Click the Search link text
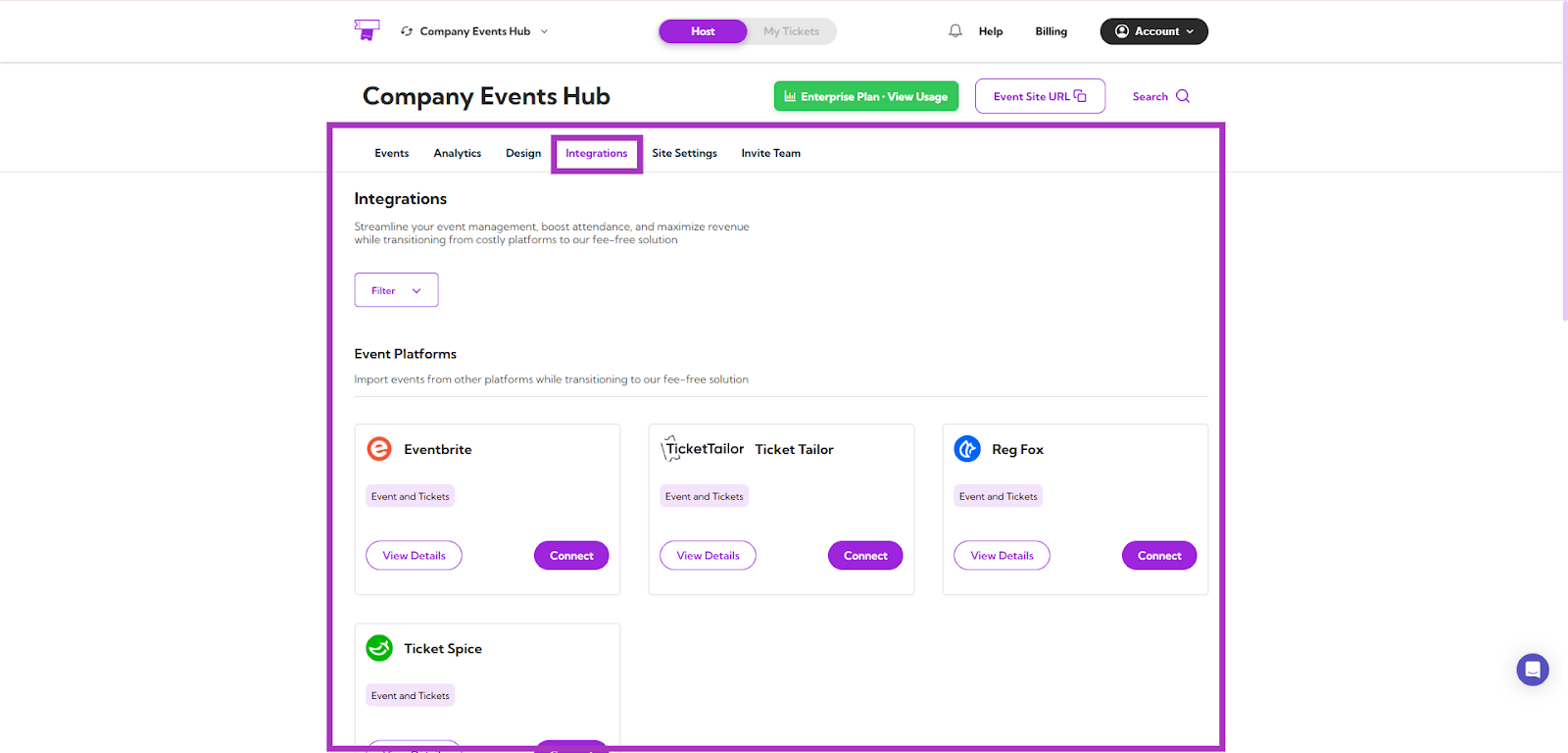The image size is (1568, 753). (1150, 96)
